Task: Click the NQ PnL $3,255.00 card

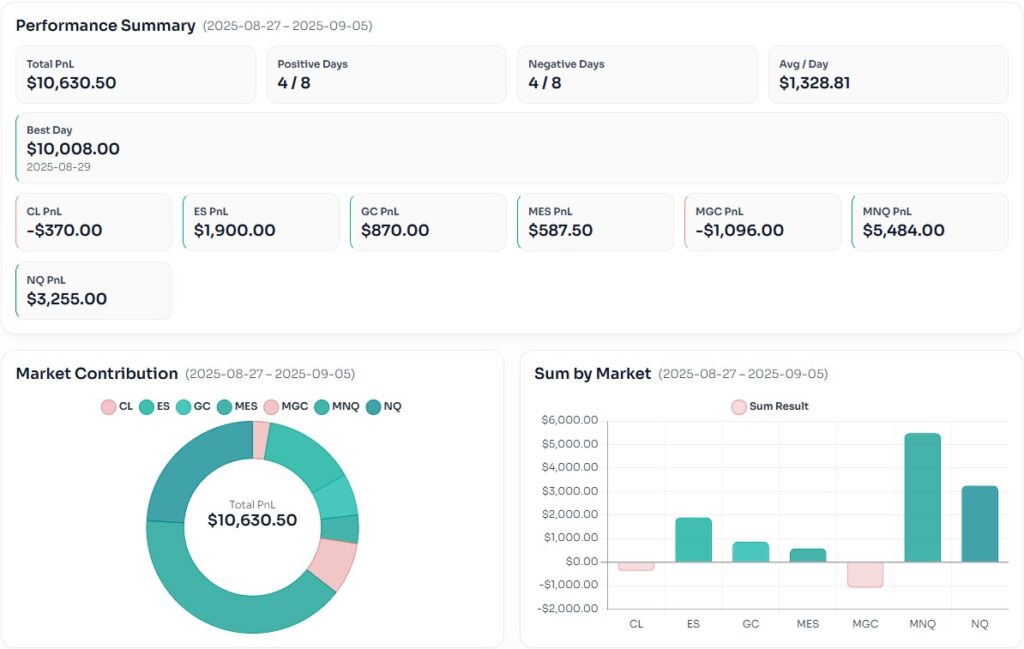Action: (94, 291)
